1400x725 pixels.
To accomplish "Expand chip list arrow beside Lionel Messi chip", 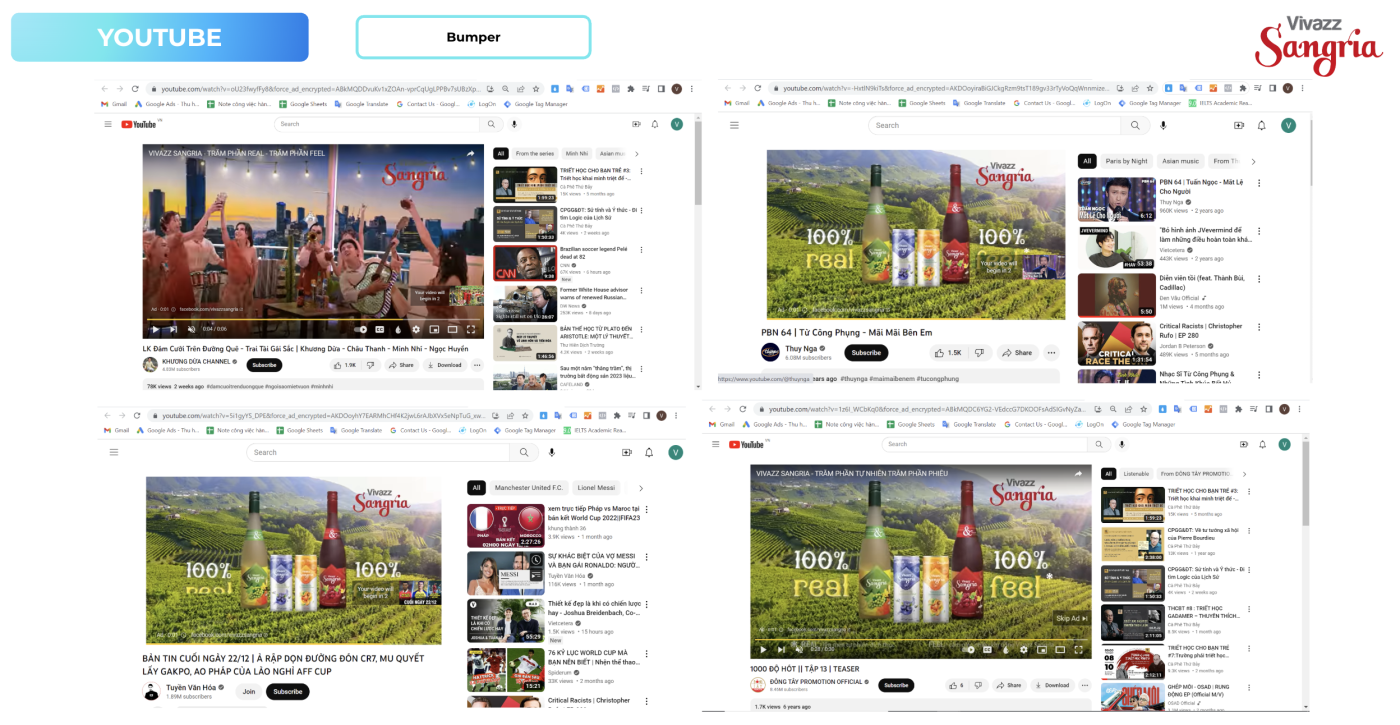I will (642, 488).
